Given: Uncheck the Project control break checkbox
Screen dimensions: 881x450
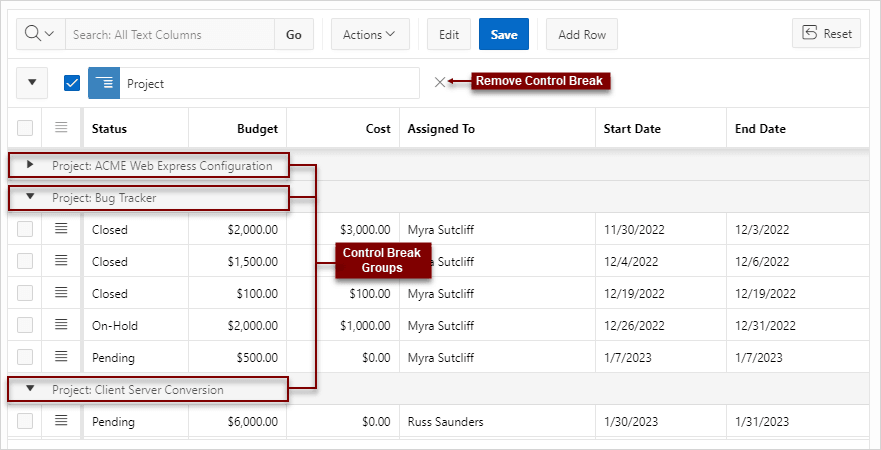Looking at the screenshot, I should click(72, 83).
